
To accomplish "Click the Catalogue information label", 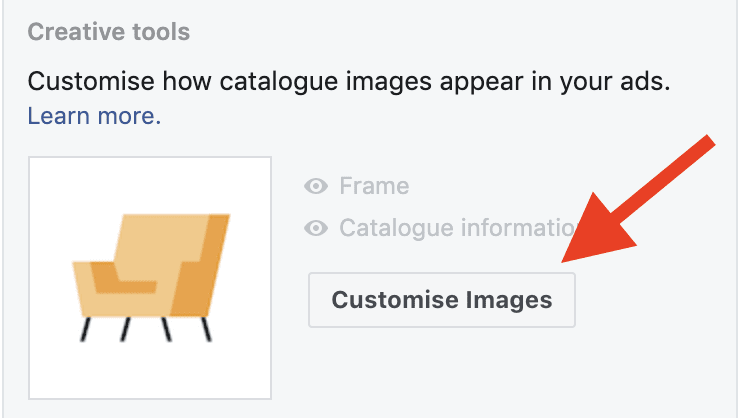I will coord(455,229).
